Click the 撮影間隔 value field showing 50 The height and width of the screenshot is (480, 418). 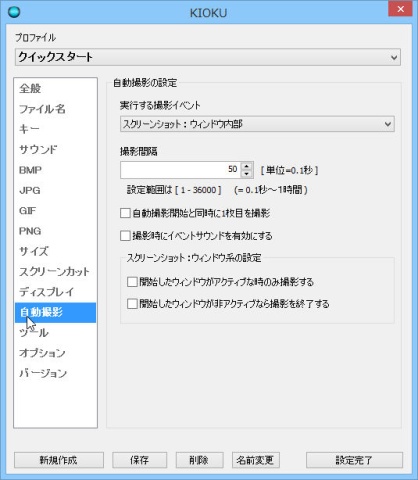click(180, 170)
